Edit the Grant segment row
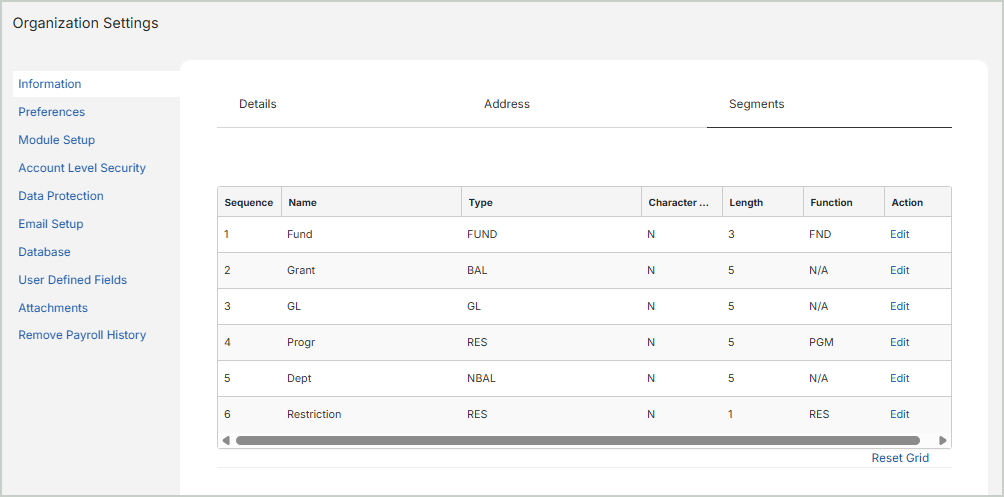 click(x=899, y=271)
